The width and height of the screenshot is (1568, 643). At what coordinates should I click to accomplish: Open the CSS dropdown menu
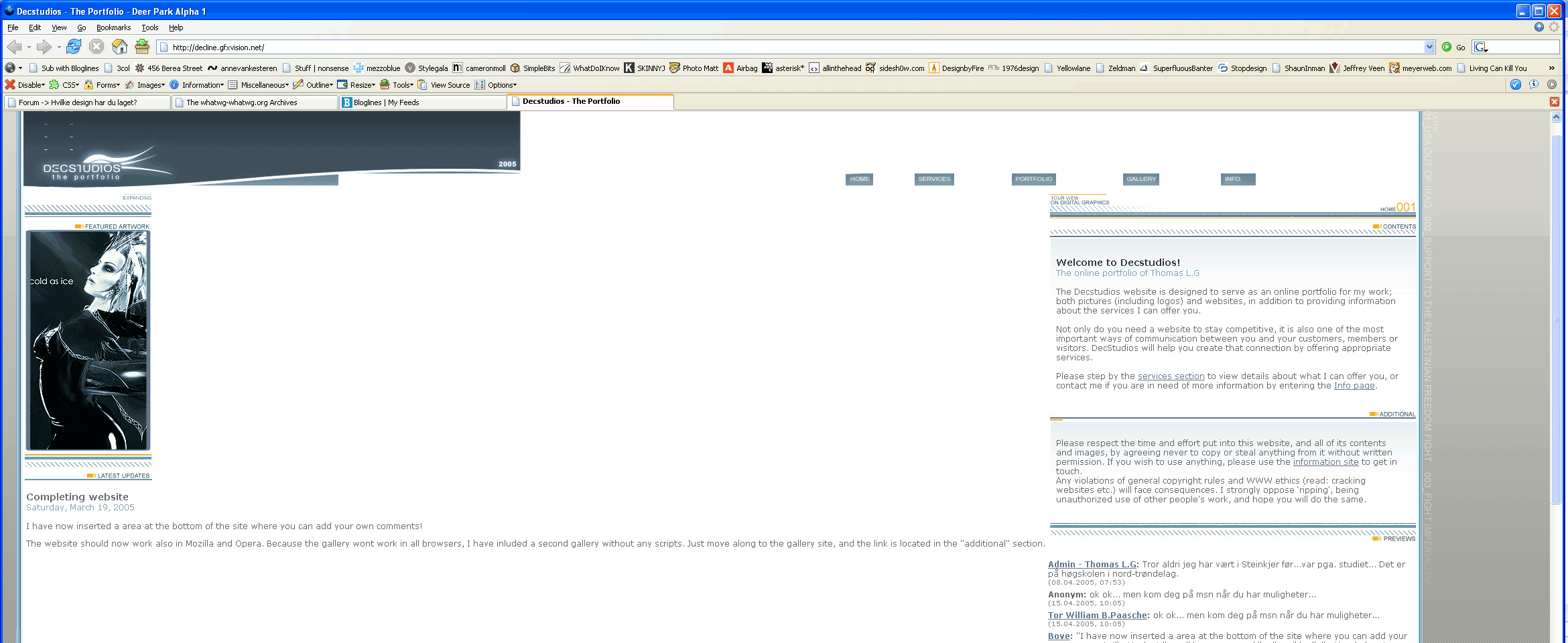pyautogui.click(x=64, y=85)
